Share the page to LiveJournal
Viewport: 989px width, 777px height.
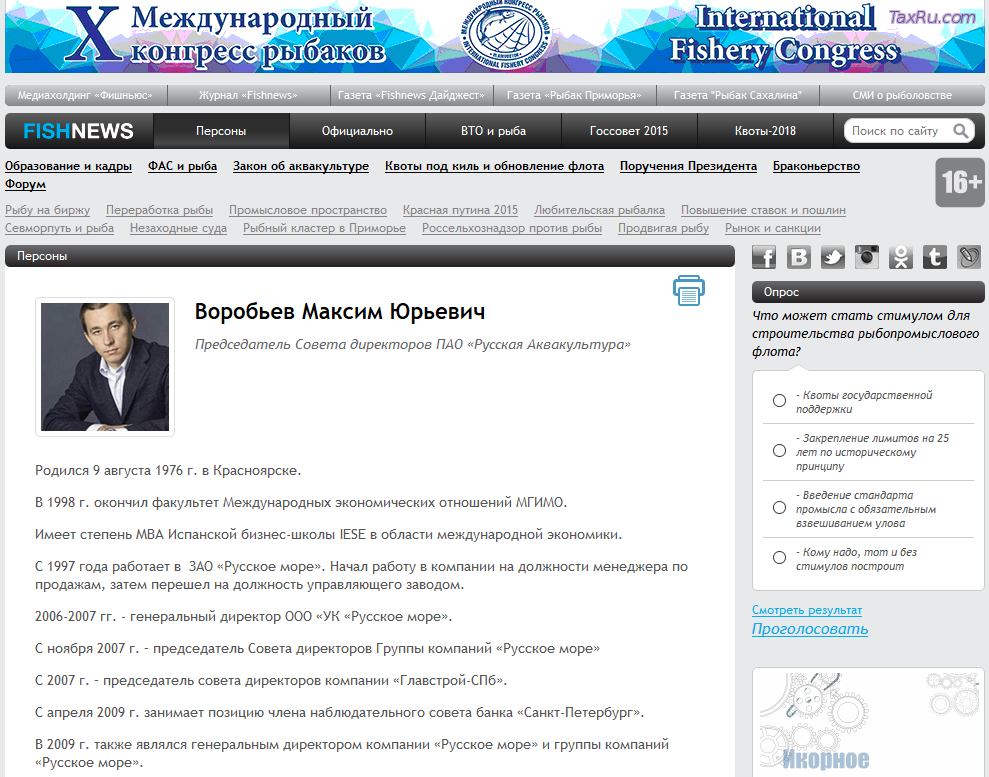[968, 257]
